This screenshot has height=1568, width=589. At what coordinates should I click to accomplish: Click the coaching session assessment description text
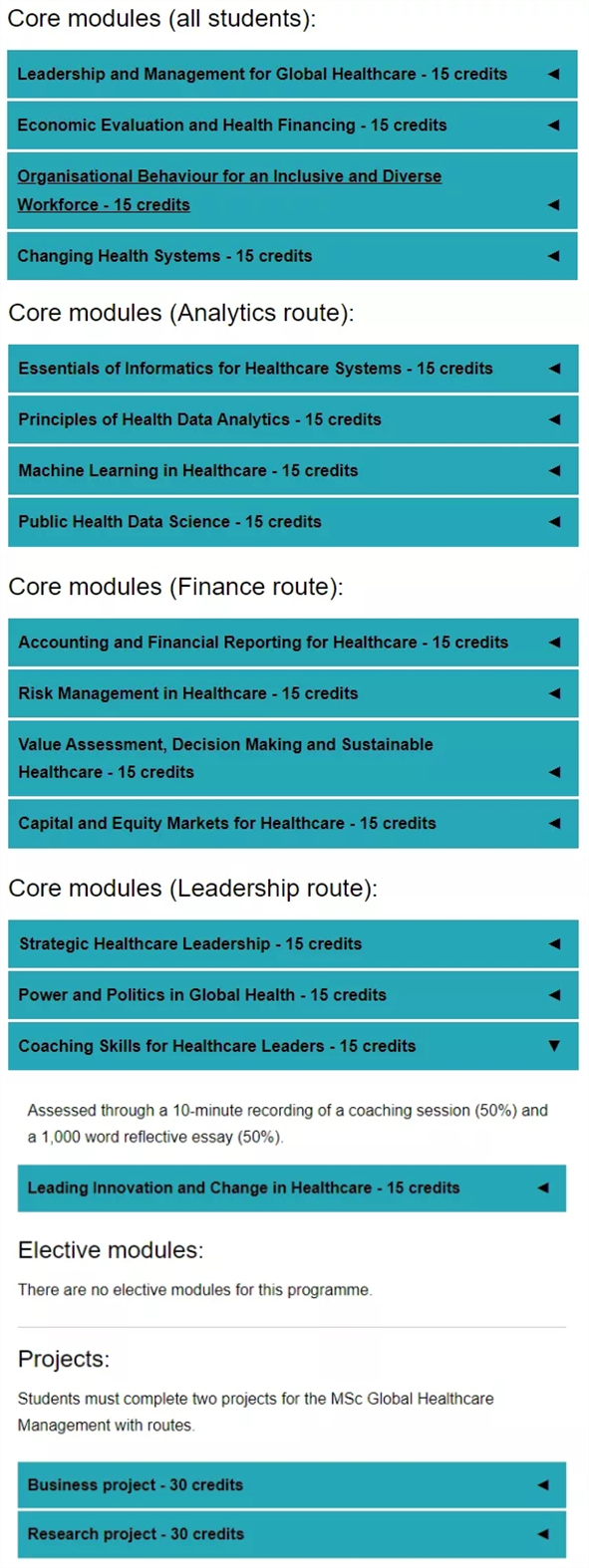[288, 1124]
